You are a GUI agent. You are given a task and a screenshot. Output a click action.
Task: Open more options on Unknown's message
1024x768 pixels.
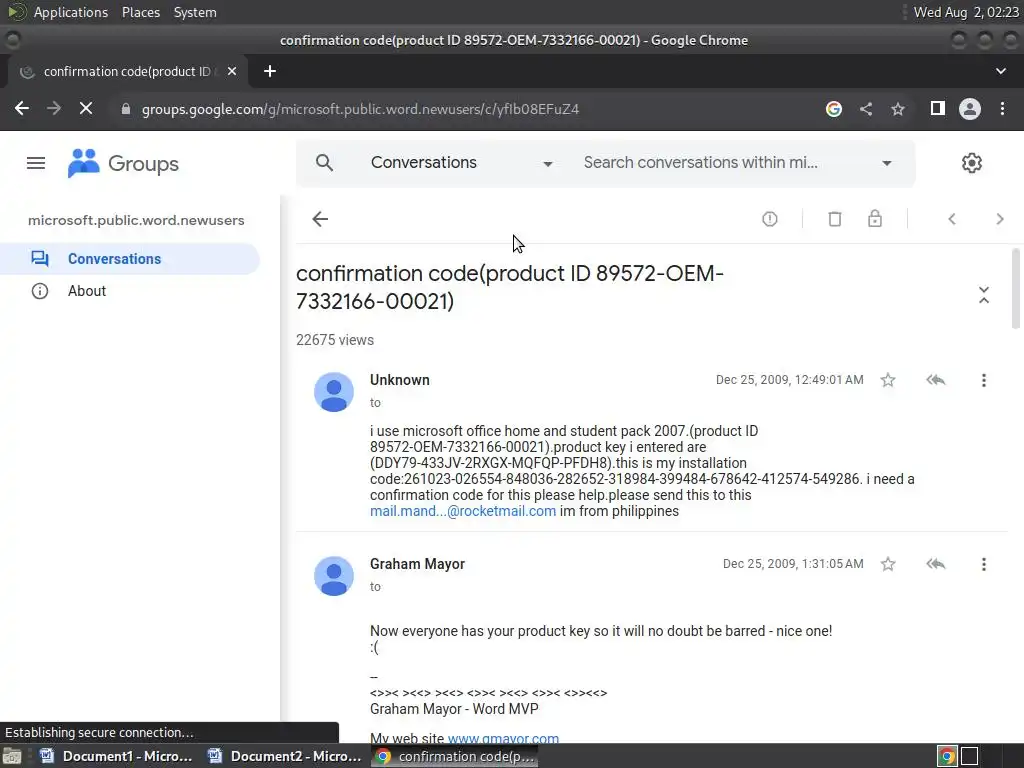[984, 380]
